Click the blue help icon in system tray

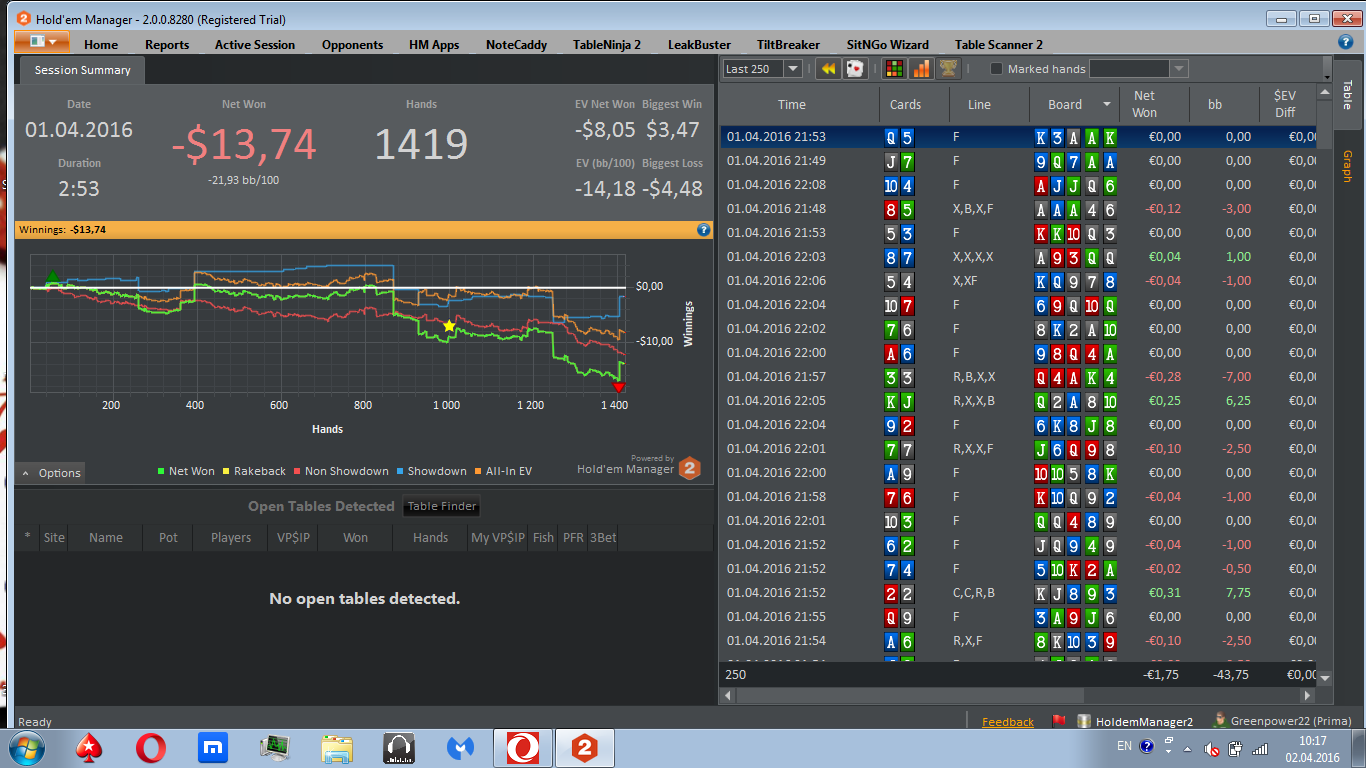pos(1146,746)
